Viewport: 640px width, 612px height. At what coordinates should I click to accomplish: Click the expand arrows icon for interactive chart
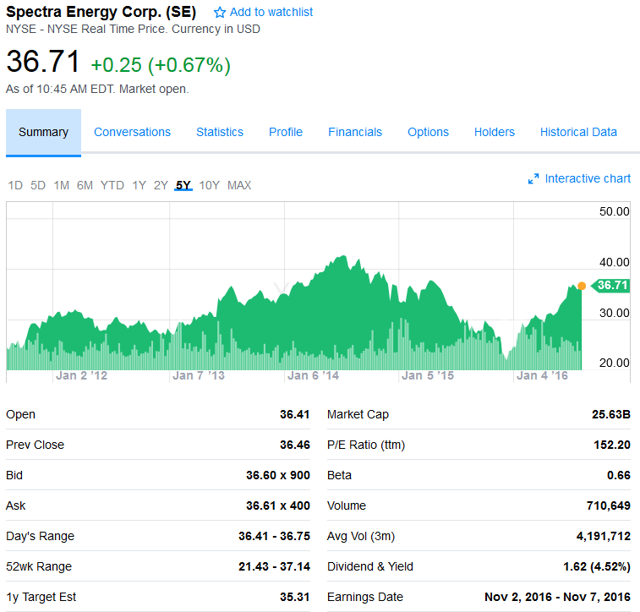[533, 179]
